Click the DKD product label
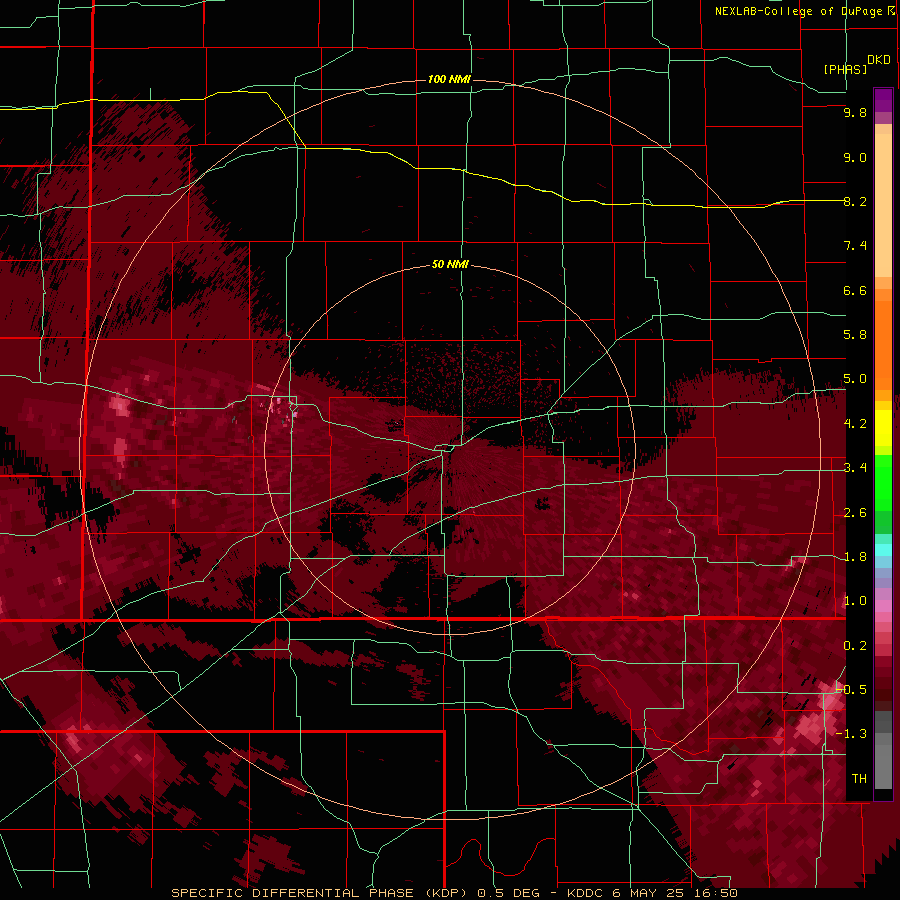This screenshot has width=900, height=900. click(879, 60)
